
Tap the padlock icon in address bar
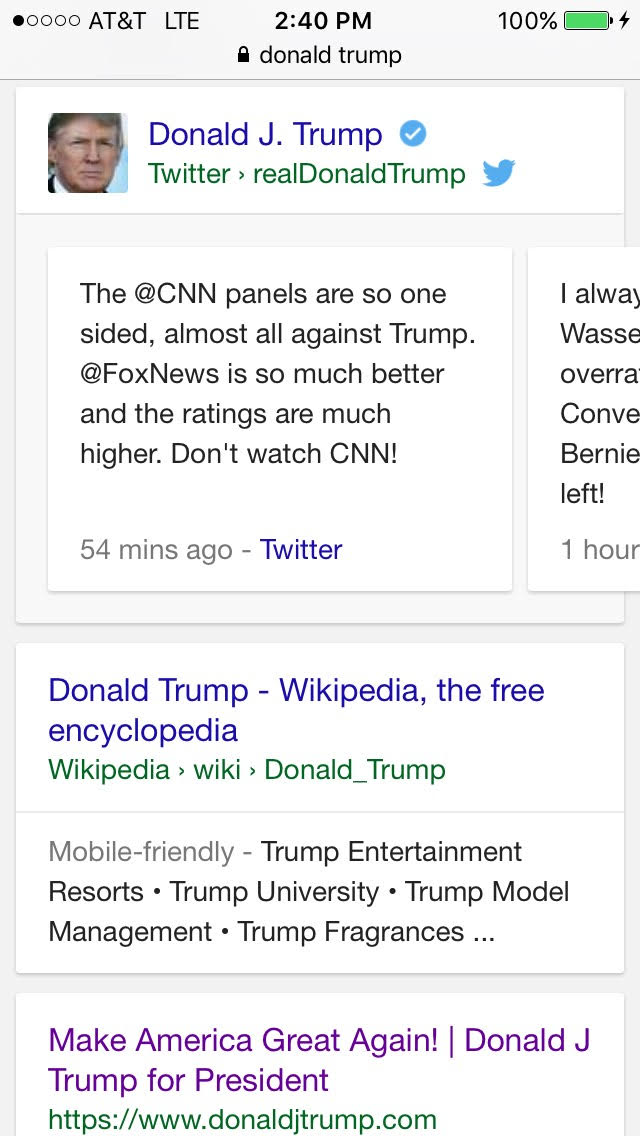243,55
